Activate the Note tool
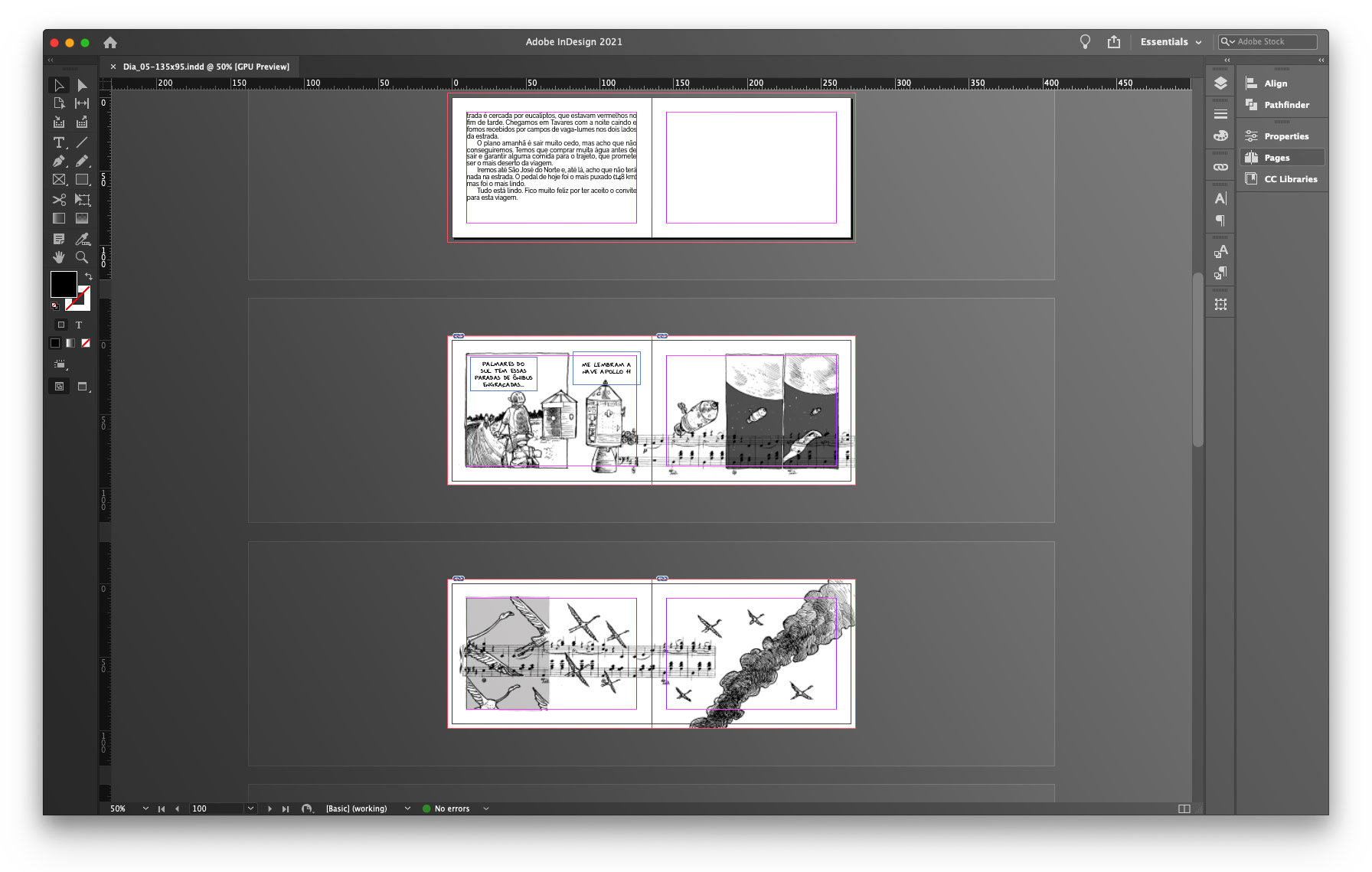This screenshot has height=872, width=1372. click(x=59, y=239)
